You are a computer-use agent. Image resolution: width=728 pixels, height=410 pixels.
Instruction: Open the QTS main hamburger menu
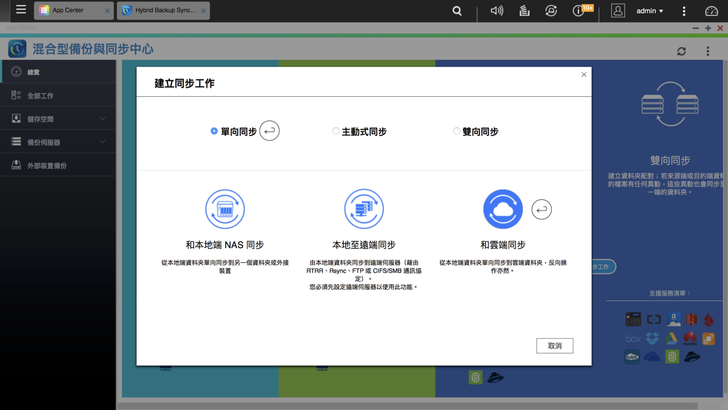coord(20,10)
